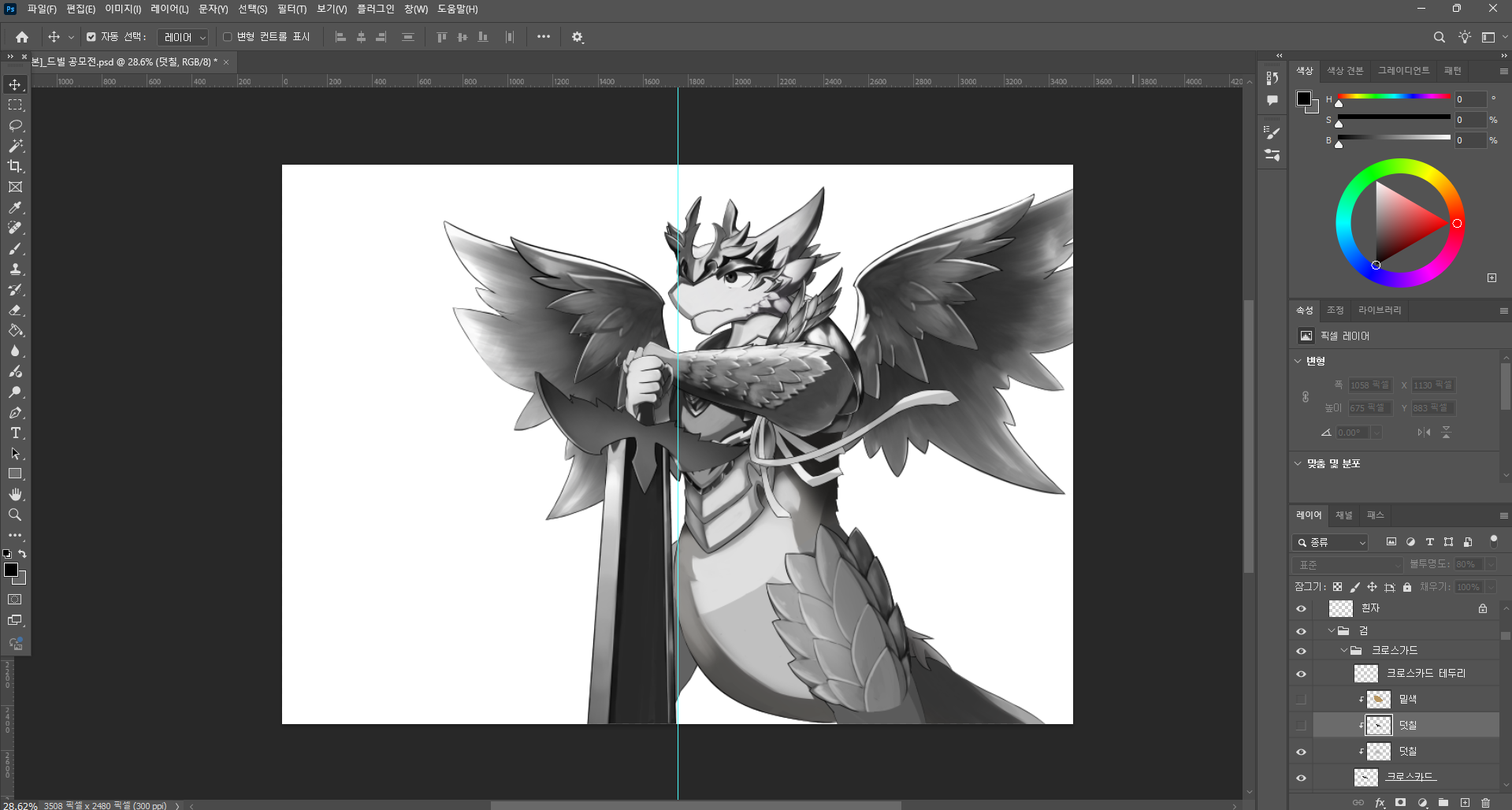
Task: Select the Rectangular Marquee tool
Action: 15,105
